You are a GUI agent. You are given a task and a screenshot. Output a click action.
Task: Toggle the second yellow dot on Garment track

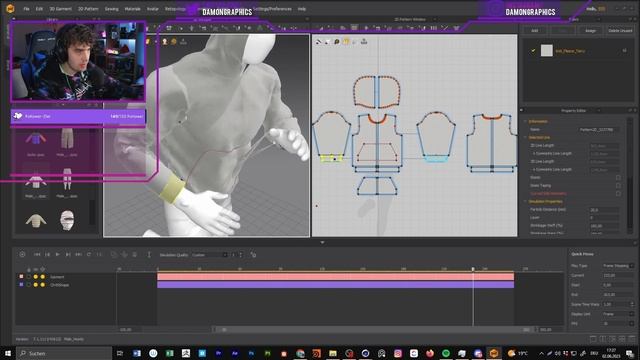[x=42, y=277]
